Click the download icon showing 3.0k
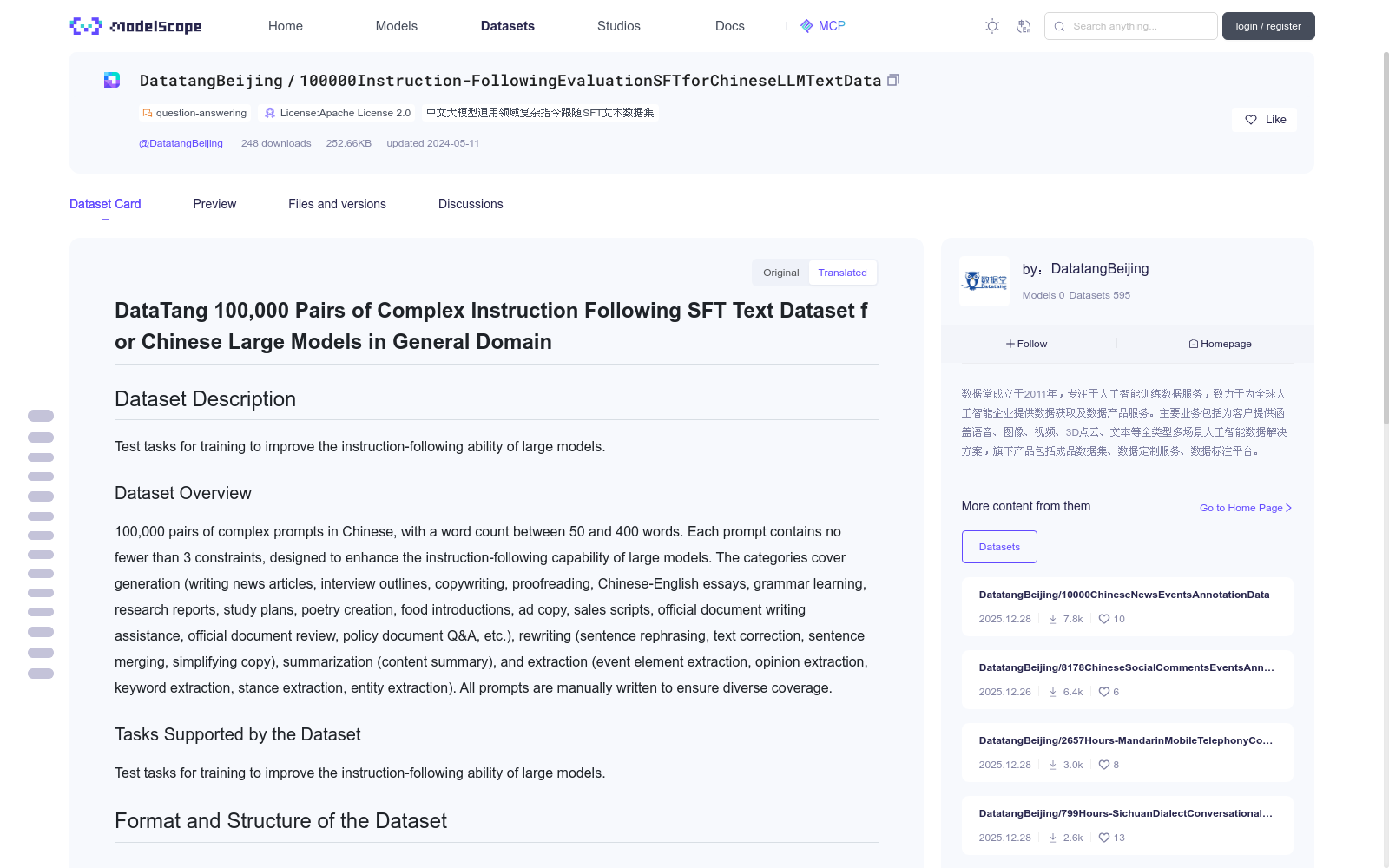Viewport: 1389px width, 868px height. tap(1053, 765)
